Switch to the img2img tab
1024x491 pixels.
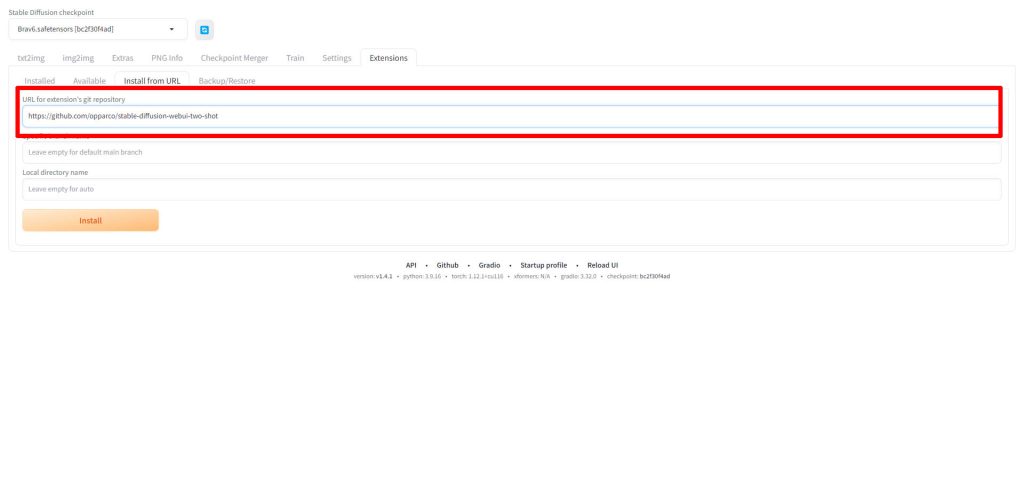pos(78,58)
